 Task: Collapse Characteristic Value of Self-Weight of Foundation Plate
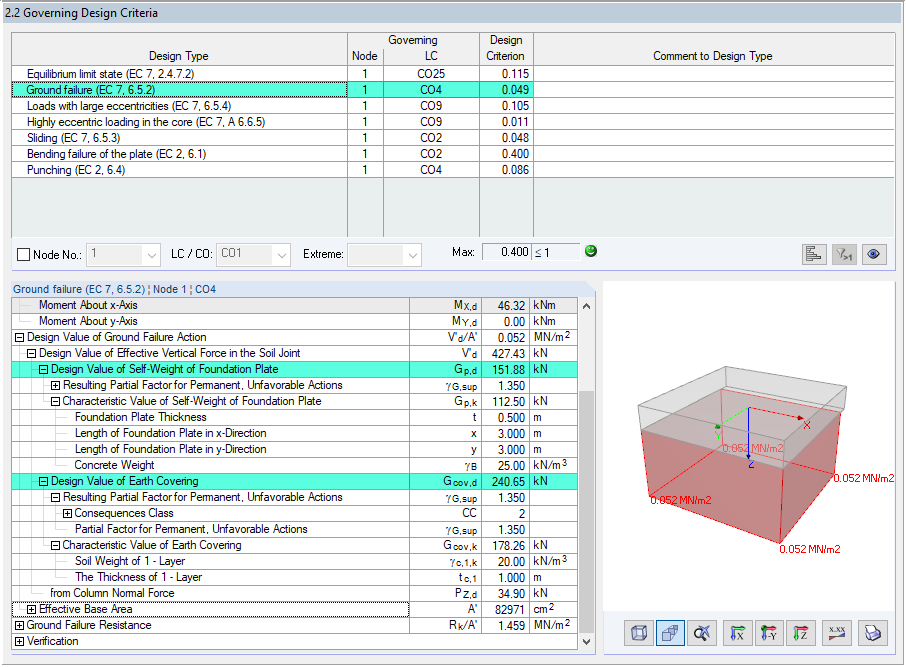click(x=55, y=402)
